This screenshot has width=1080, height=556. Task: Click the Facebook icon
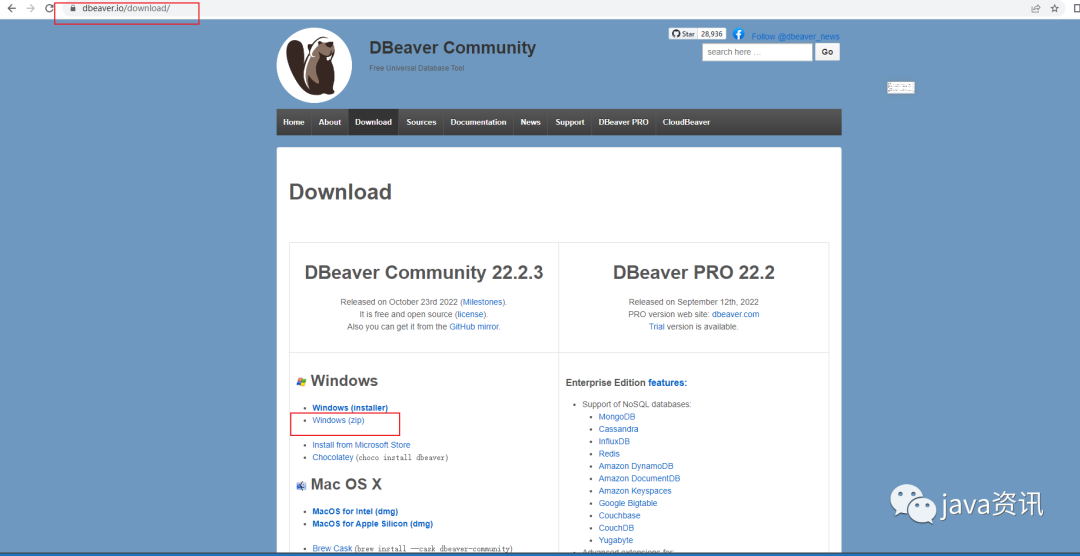tap(738, 34)
